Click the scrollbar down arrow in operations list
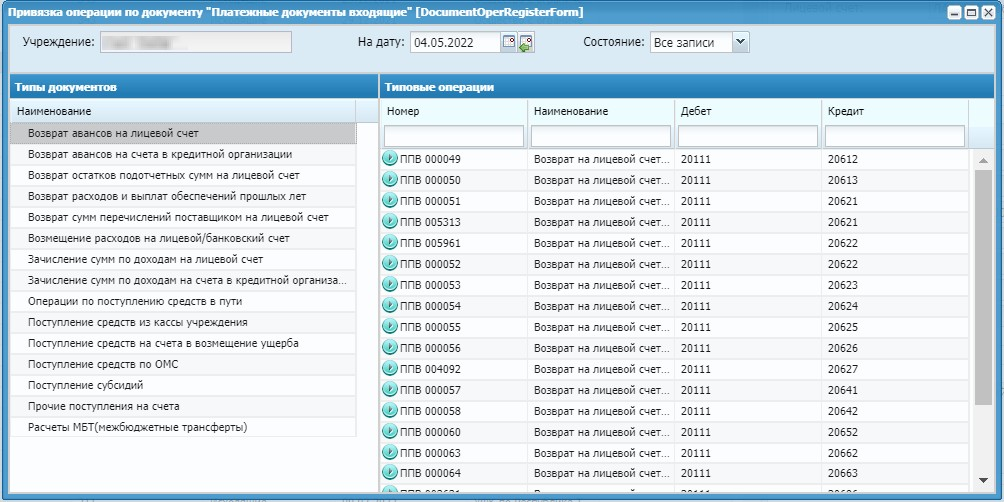The image size is (1004, 502). 983,480
